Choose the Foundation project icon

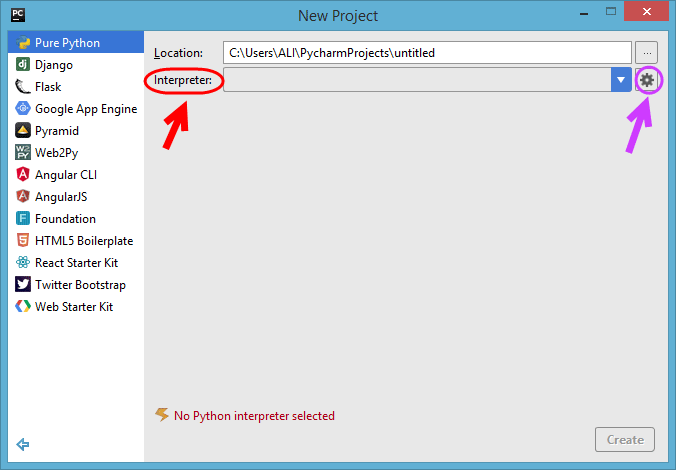click(23, 218)
